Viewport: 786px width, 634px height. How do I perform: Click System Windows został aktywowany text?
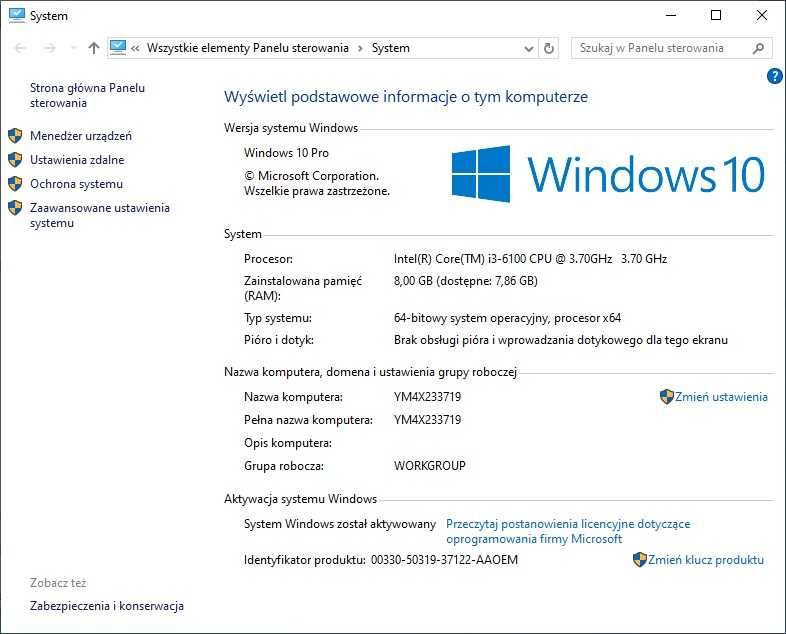(340, 524)
